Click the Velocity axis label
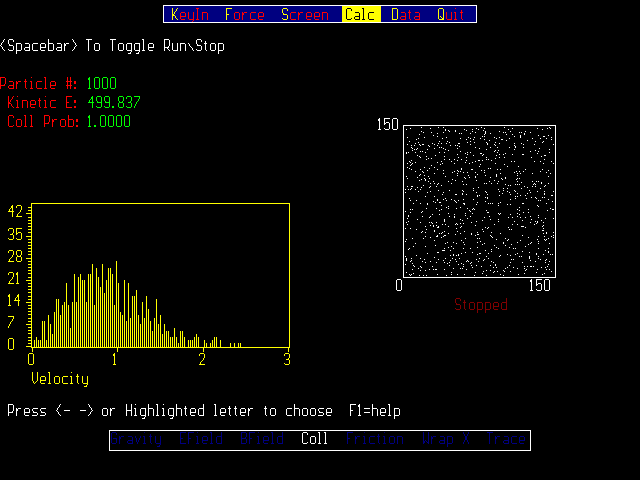Viewport: 640px width, 480px height. tap(60, 379)
